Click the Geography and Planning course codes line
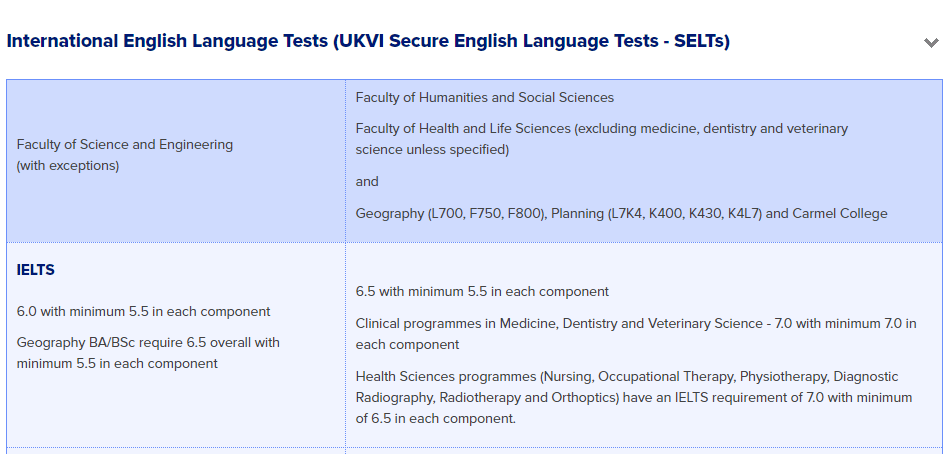This screenshot has width=949, height=454. pyautogui.click(x=622, y=214)
